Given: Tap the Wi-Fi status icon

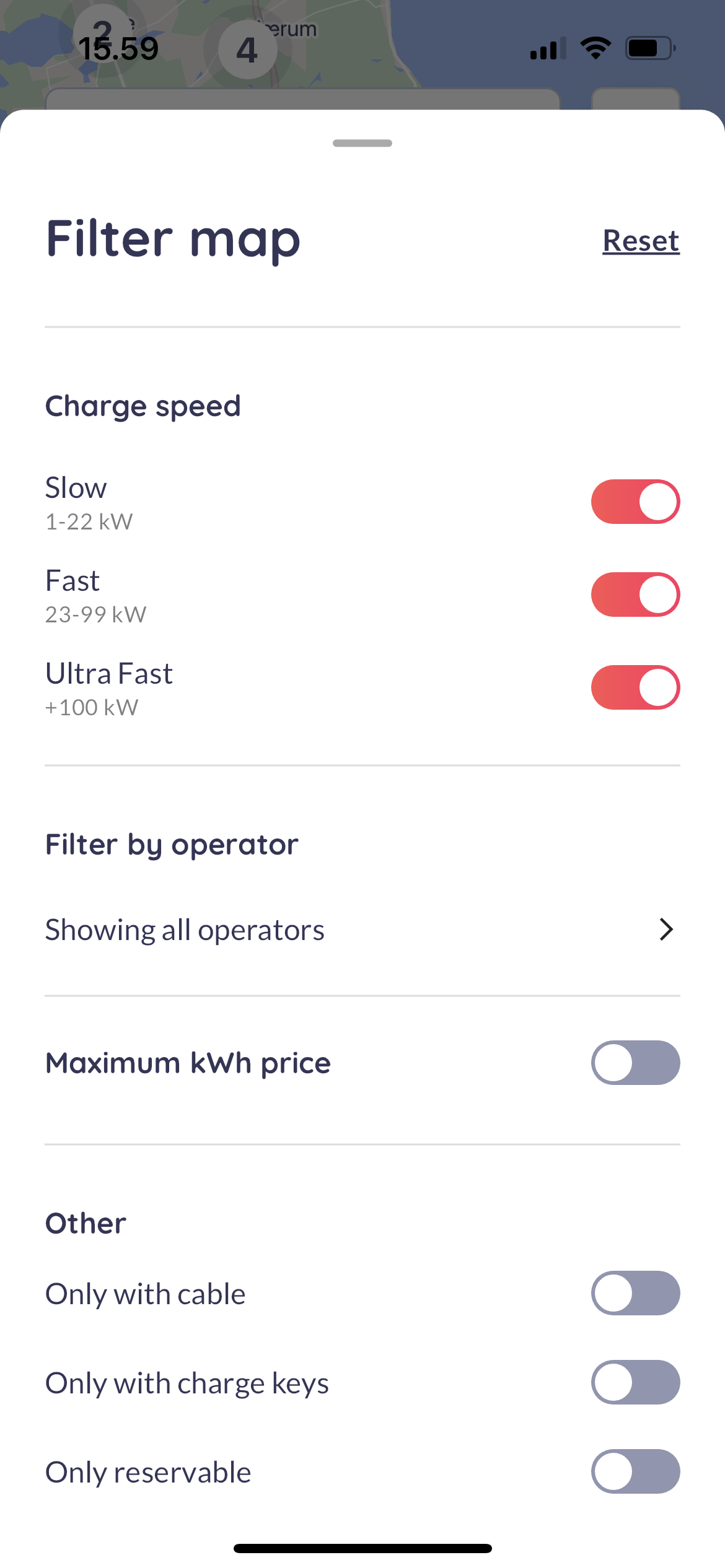Looking at the screenshot, I should click(x=595, y=48).
